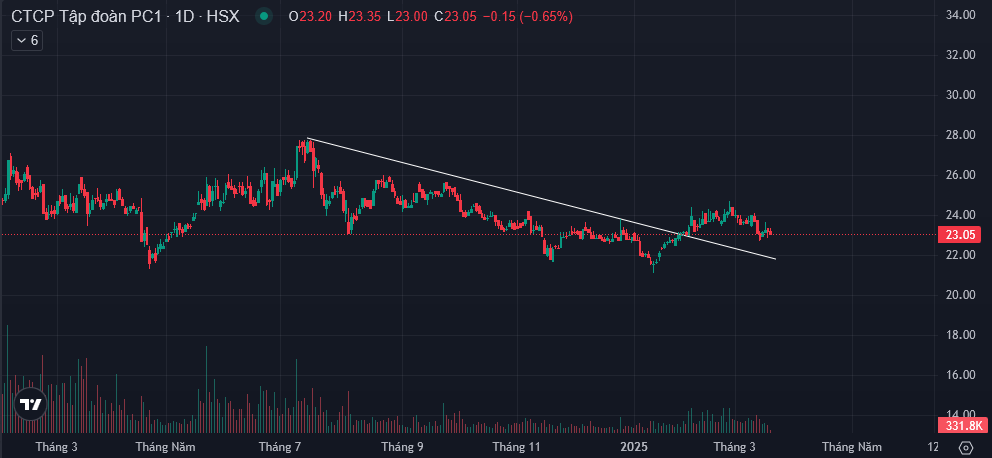Click the 32.00 price axis label
The width and height of the screenshot is (992, 458).
(960, 55)
